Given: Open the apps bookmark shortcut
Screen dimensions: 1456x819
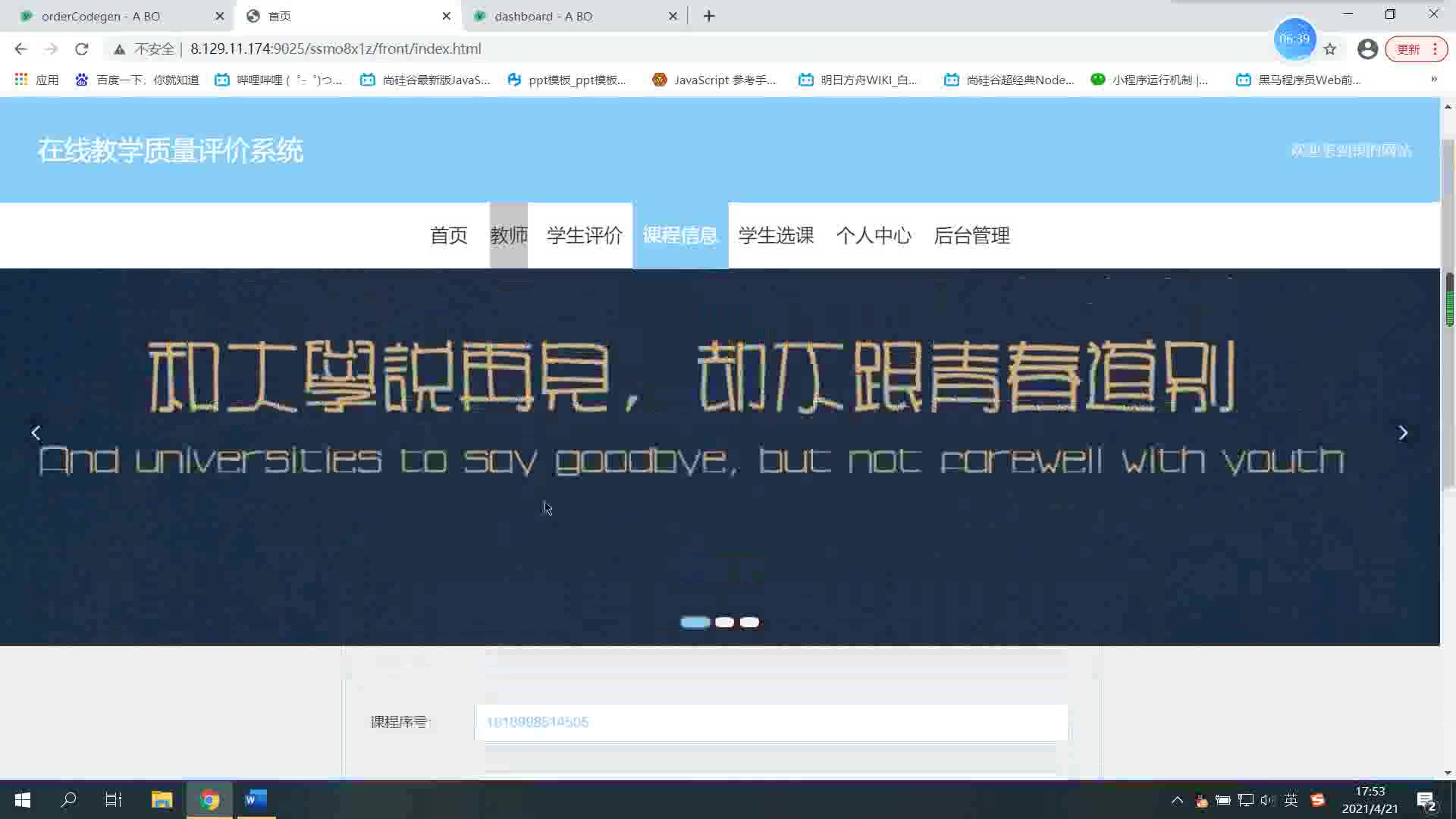Looking at the screenshot, I should [x=36, y=80].
